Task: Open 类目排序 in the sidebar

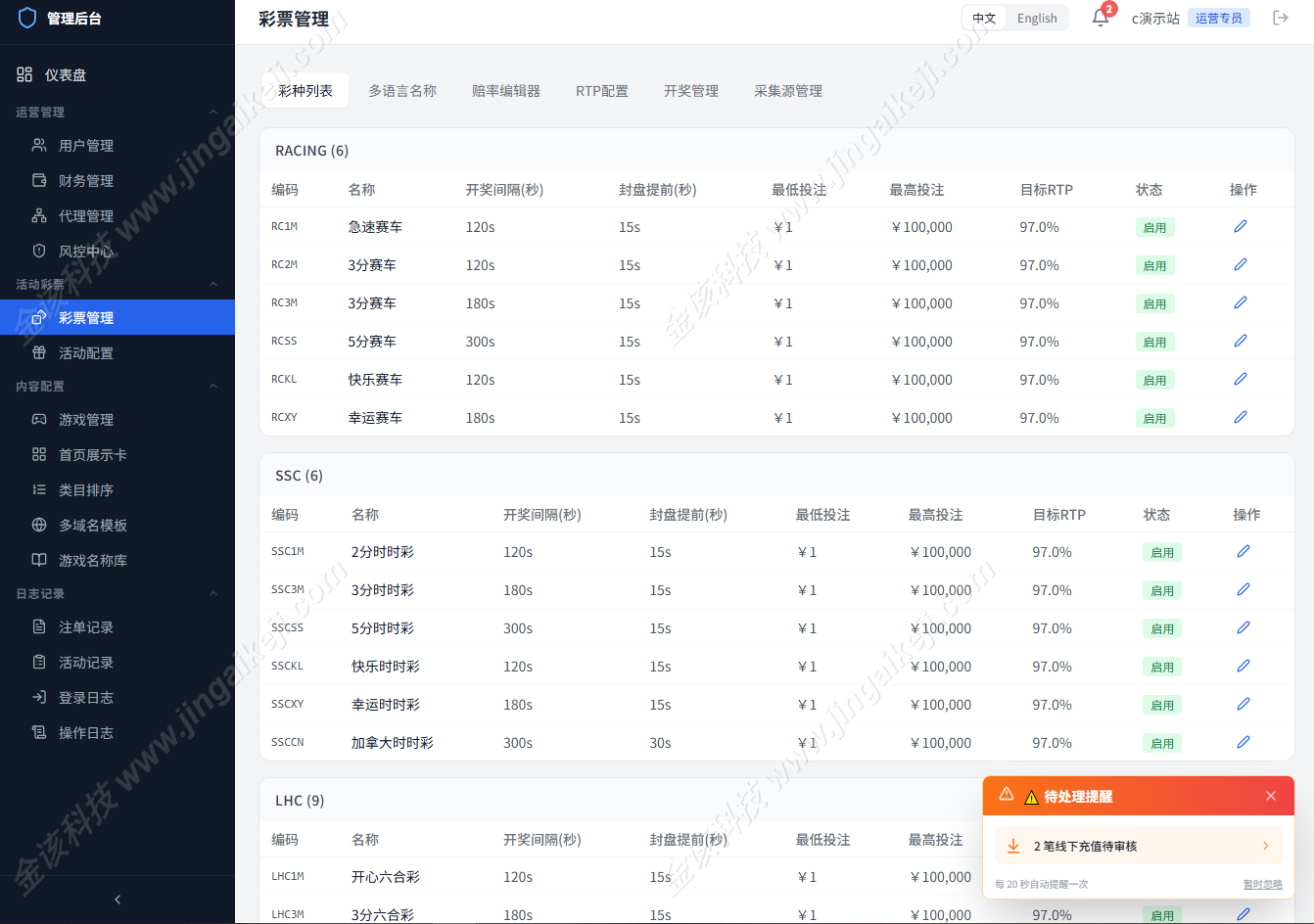Action: pyautogui.click(x=117, y=490)
